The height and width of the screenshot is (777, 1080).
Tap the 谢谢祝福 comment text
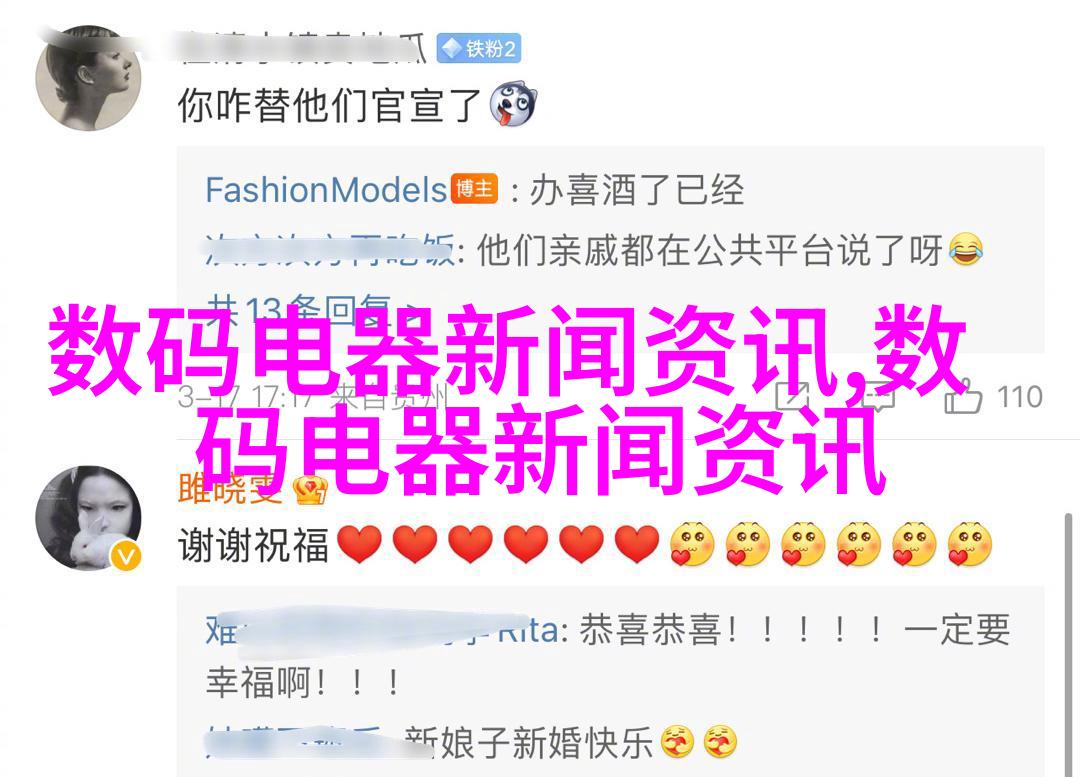(x=253, y=546)
